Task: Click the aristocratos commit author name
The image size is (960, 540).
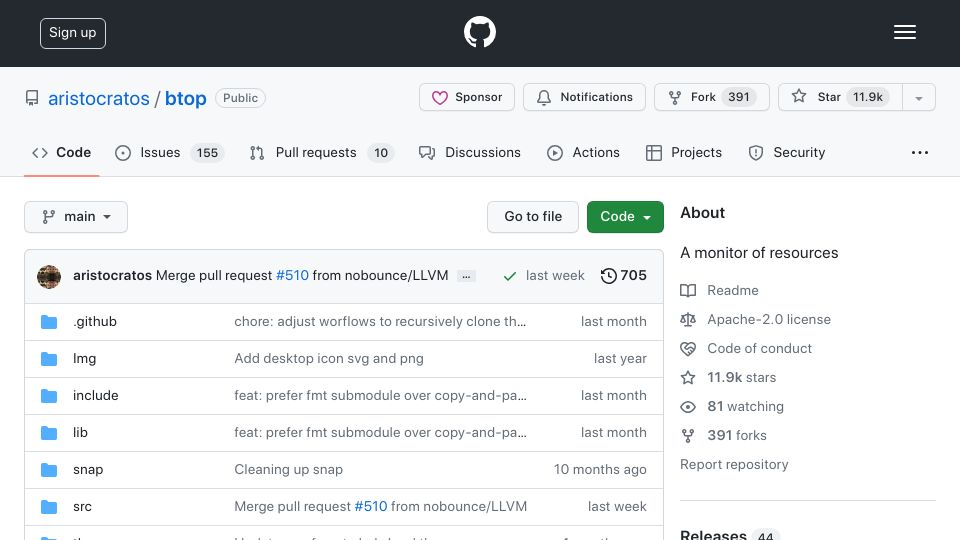Action: coord(112,276)
